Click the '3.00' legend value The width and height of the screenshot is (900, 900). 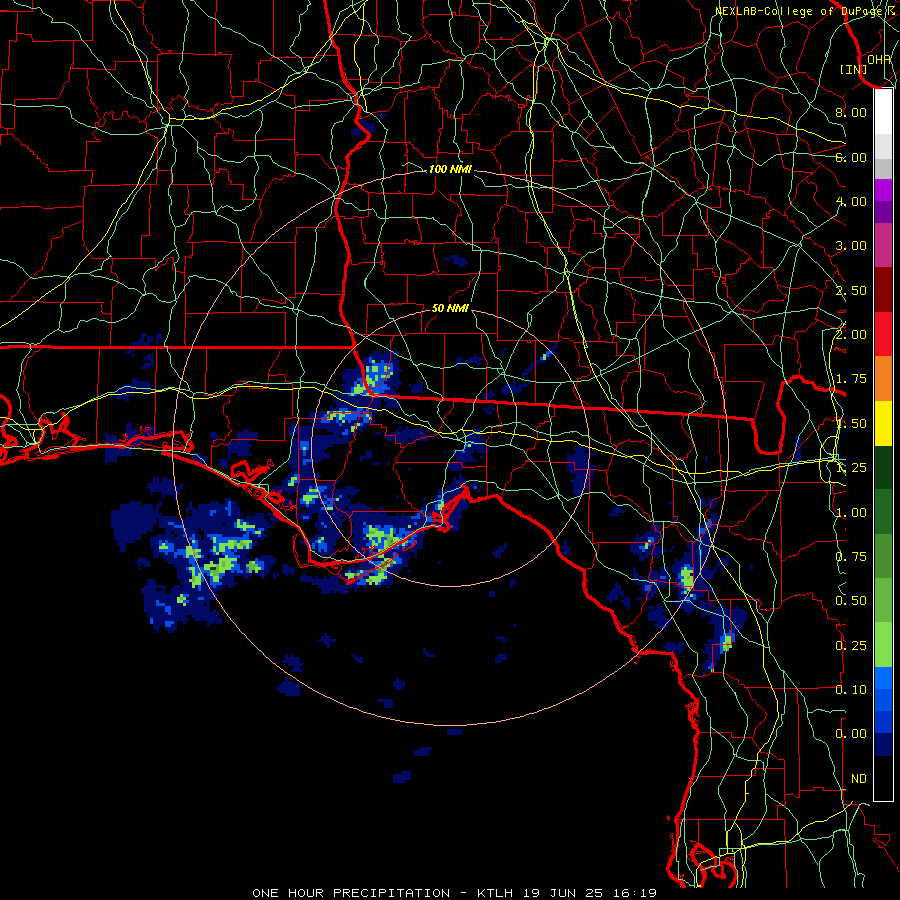click(851, 246)
